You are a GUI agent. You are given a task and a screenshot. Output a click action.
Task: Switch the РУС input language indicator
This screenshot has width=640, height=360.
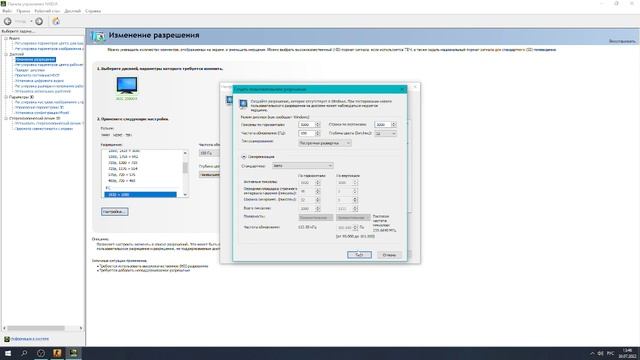(611, 353)
